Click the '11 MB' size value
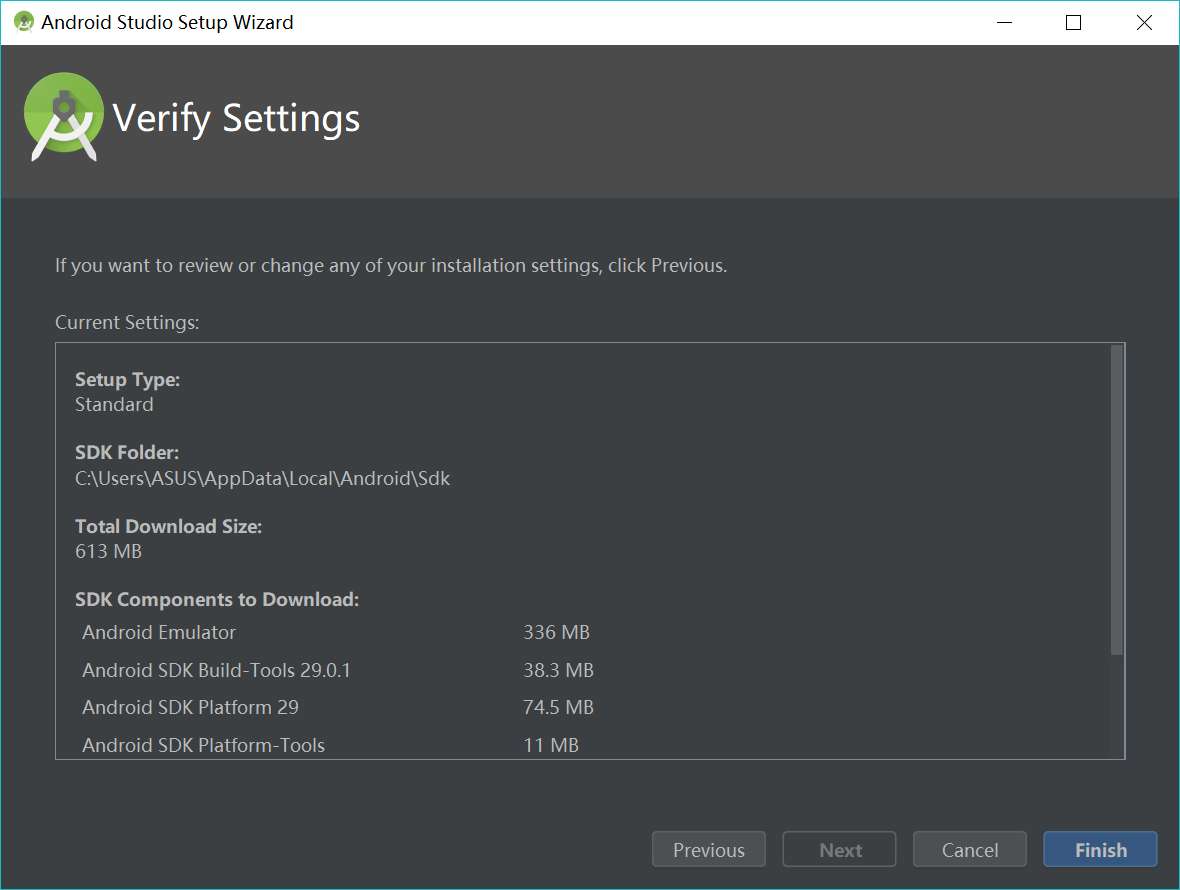This screenshot has width=1180, height=890. [x=551, y=745]
